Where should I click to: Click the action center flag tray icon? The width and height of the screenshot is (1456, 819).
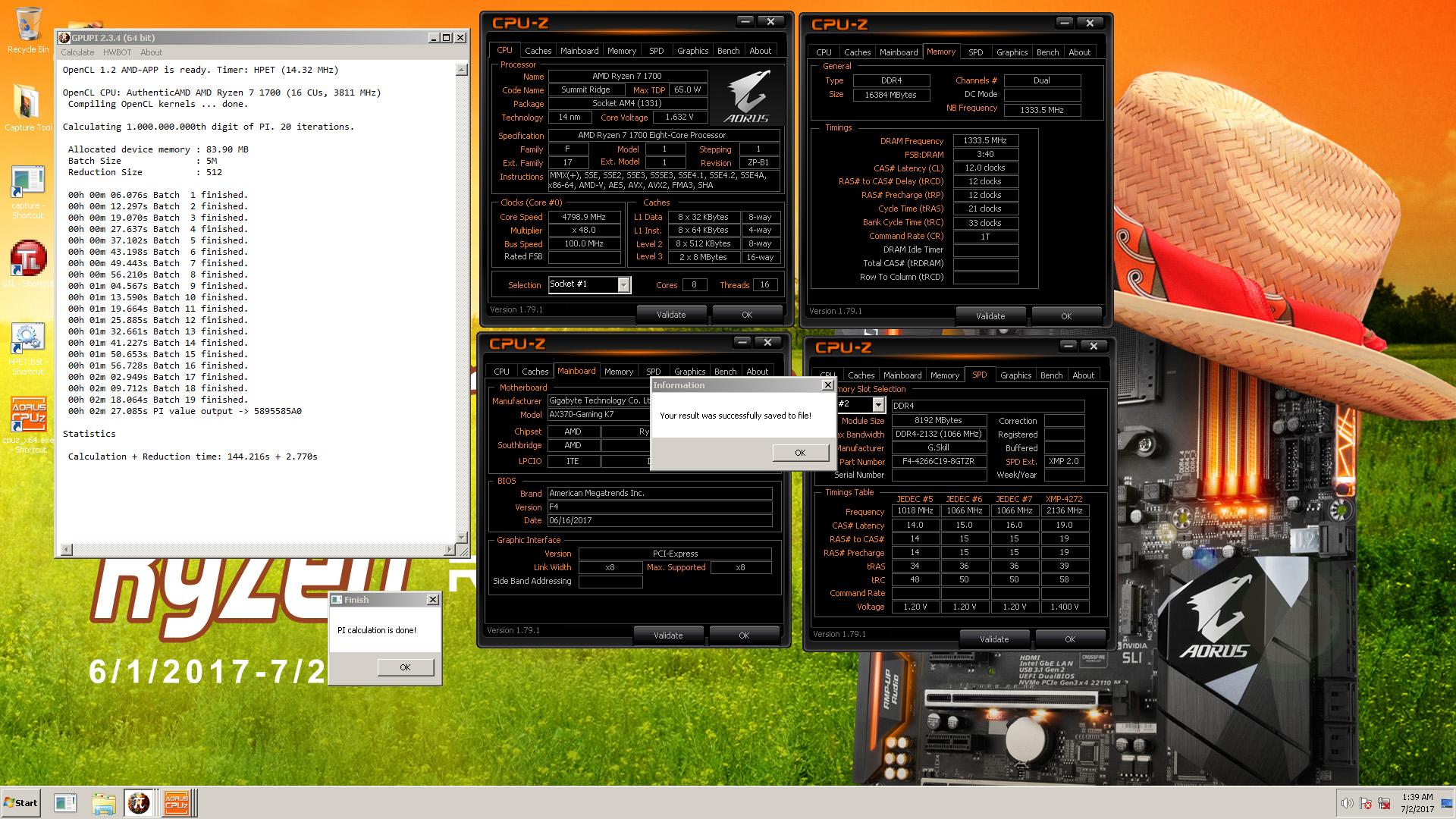point(1366,803)
